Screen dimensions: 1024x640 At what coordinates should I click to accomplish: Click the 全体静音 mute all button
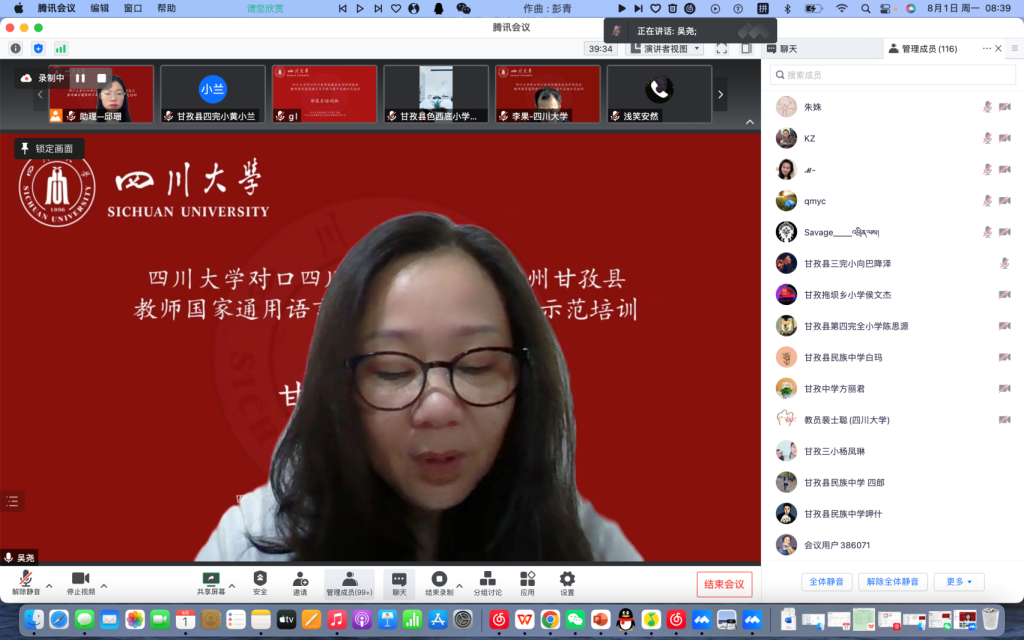pos(826,582)
